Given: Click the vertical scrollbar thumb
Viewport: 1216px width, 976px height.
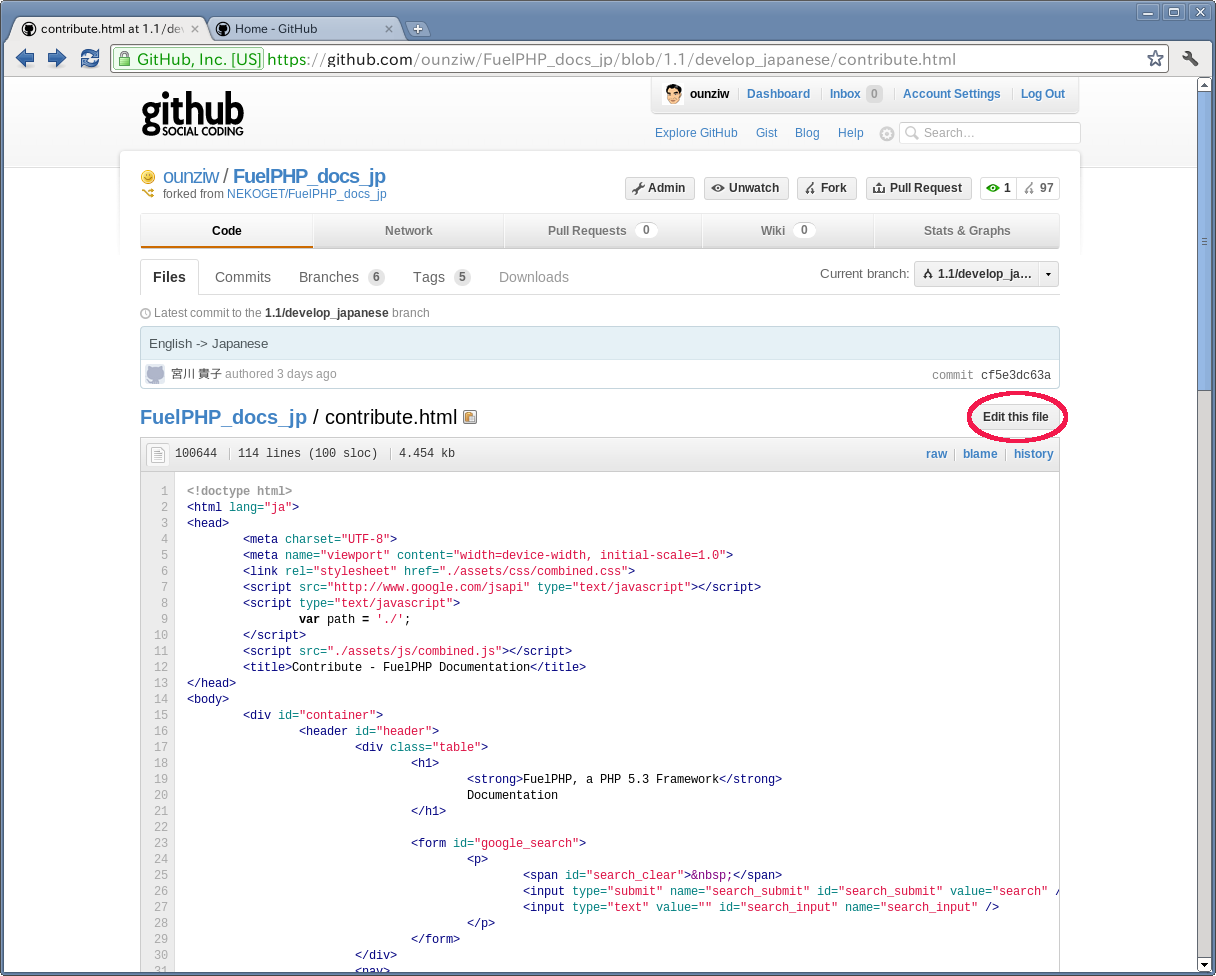Looking at the screenshot, I should click(x=1205, y=240).
